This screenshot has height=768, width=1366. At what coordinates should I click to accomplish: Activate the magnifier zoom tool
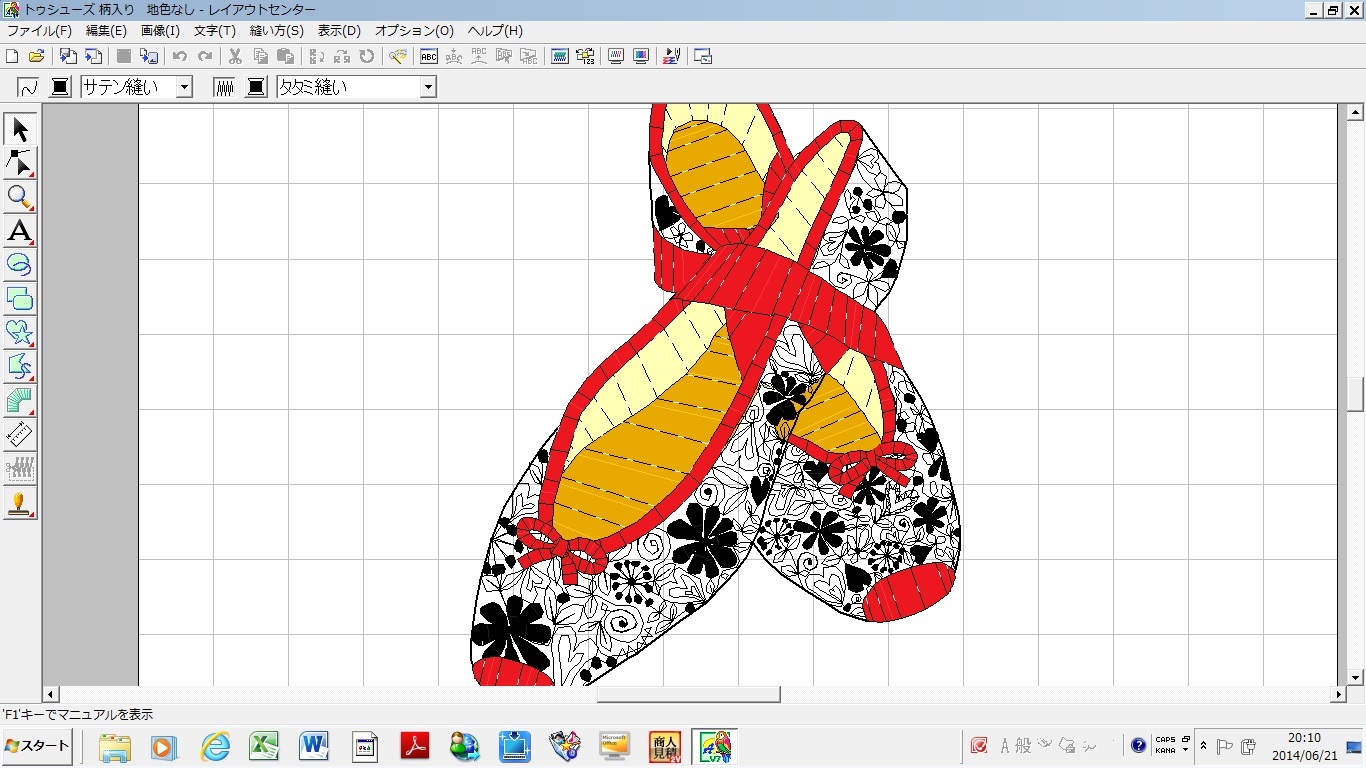20,197
